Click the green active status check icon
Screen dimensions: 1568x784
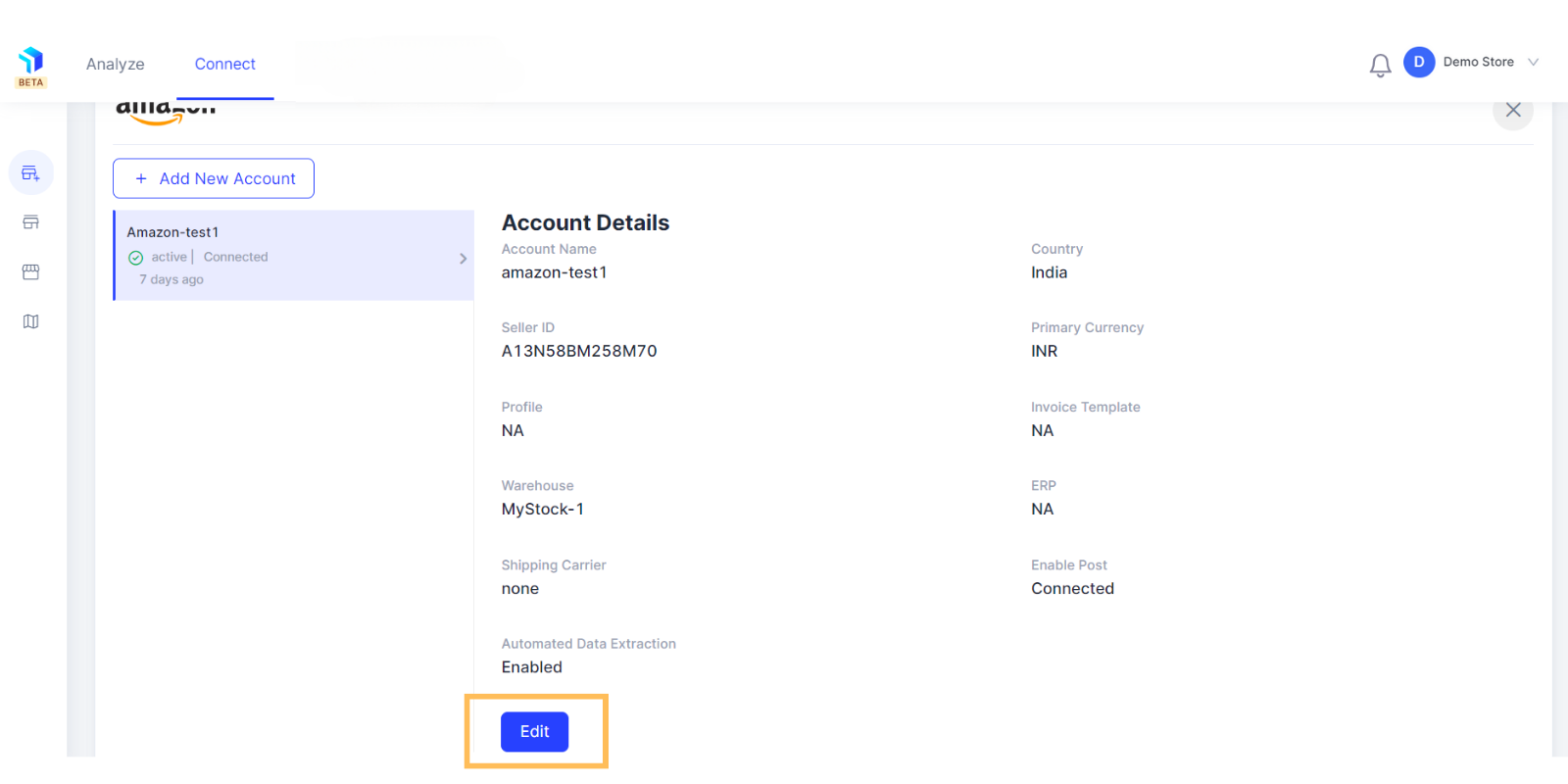(x=136, y=258)
